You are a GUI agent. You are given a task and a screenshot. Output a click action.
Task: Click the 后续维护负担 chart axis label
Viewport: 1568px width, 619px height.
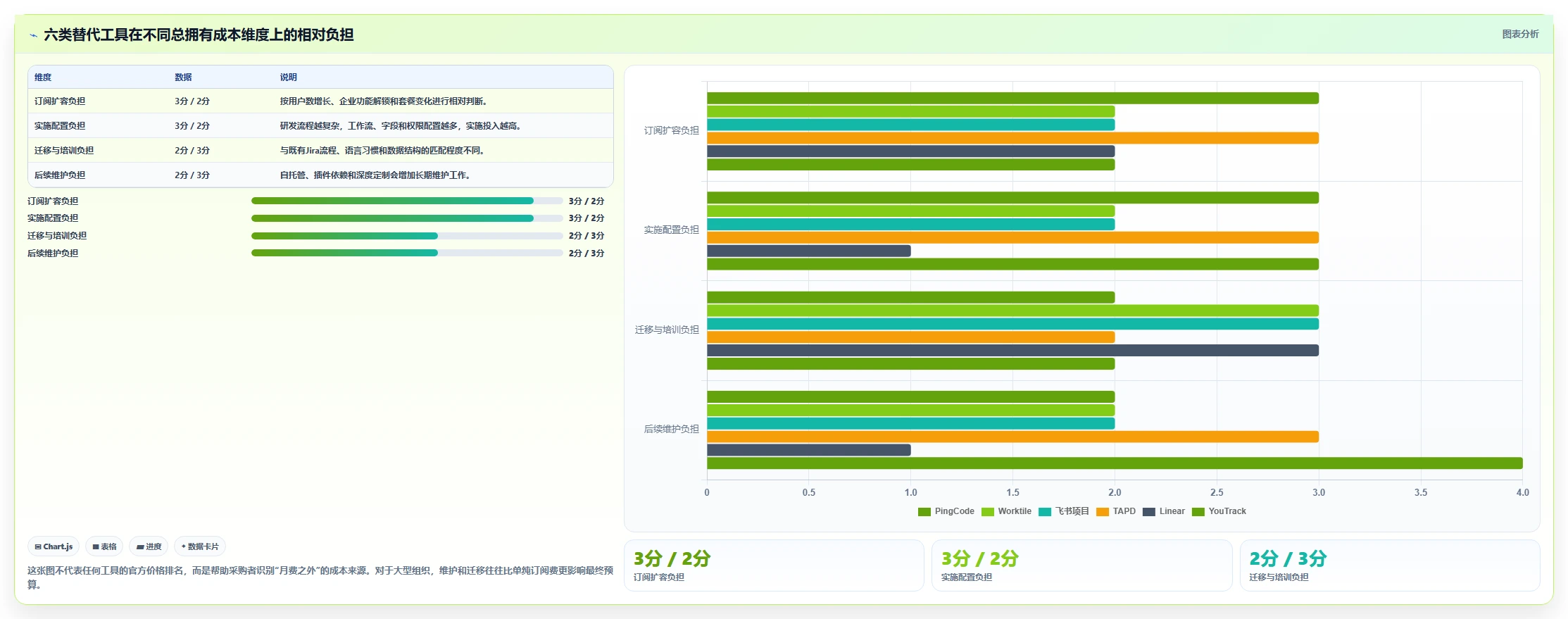672,429
